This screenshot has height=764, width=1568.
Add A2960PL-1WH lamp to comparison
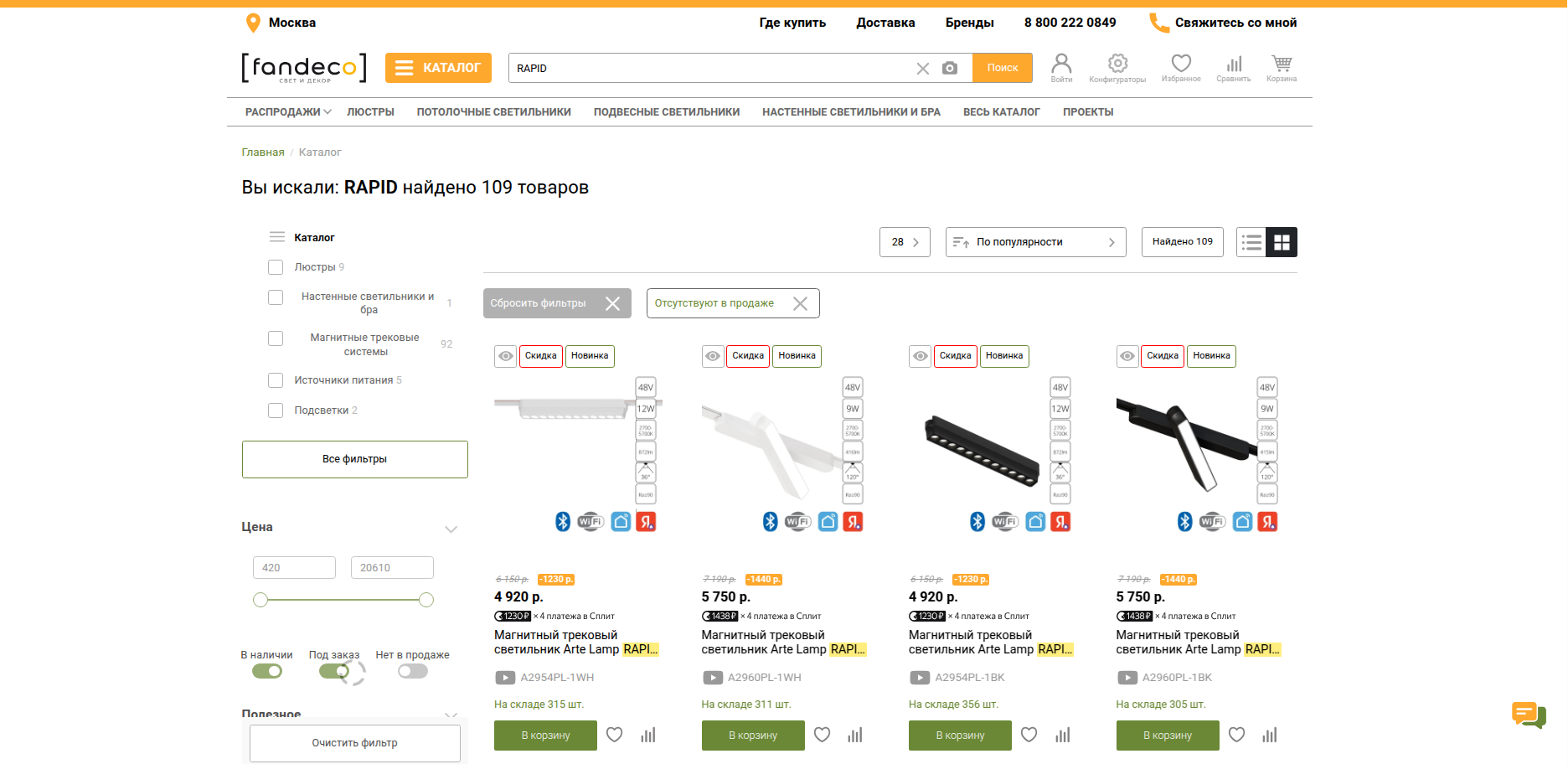point(855,735)
